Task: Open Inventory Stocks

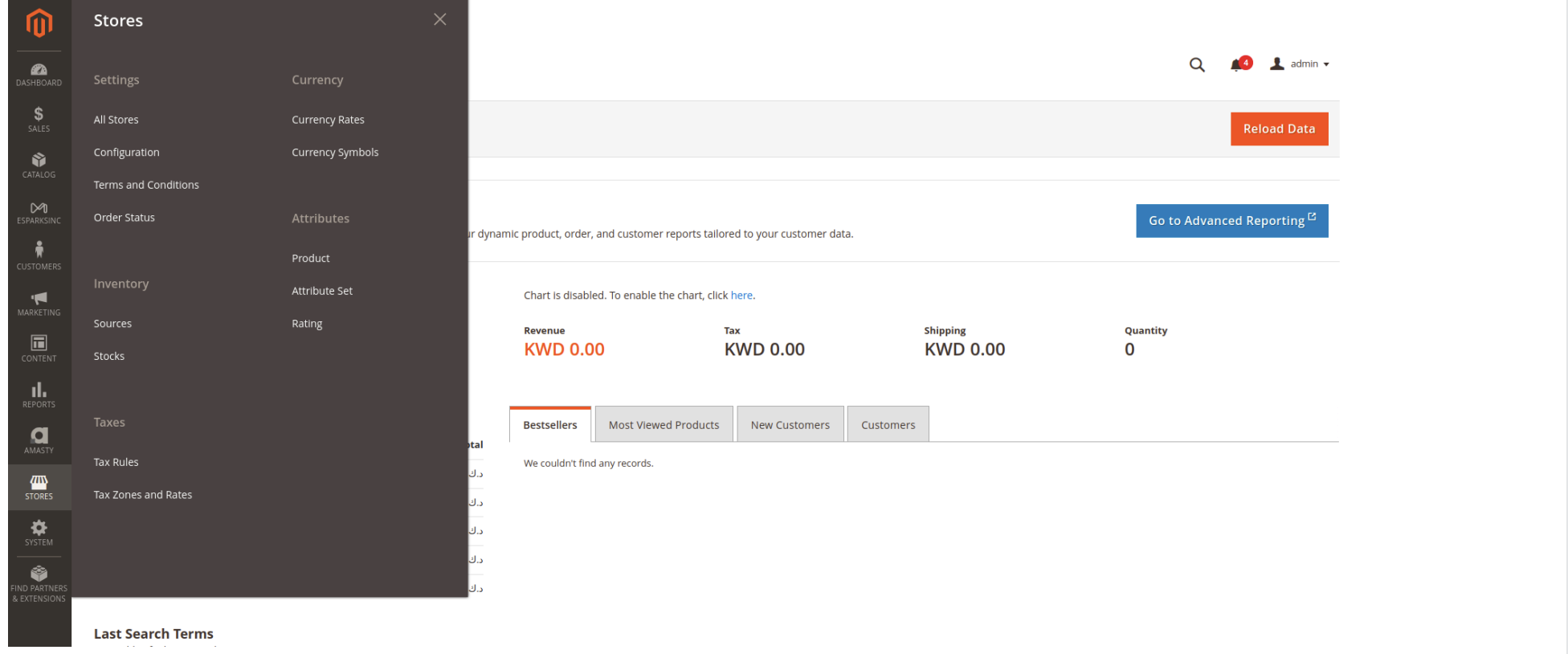Action: pos(108,356)
